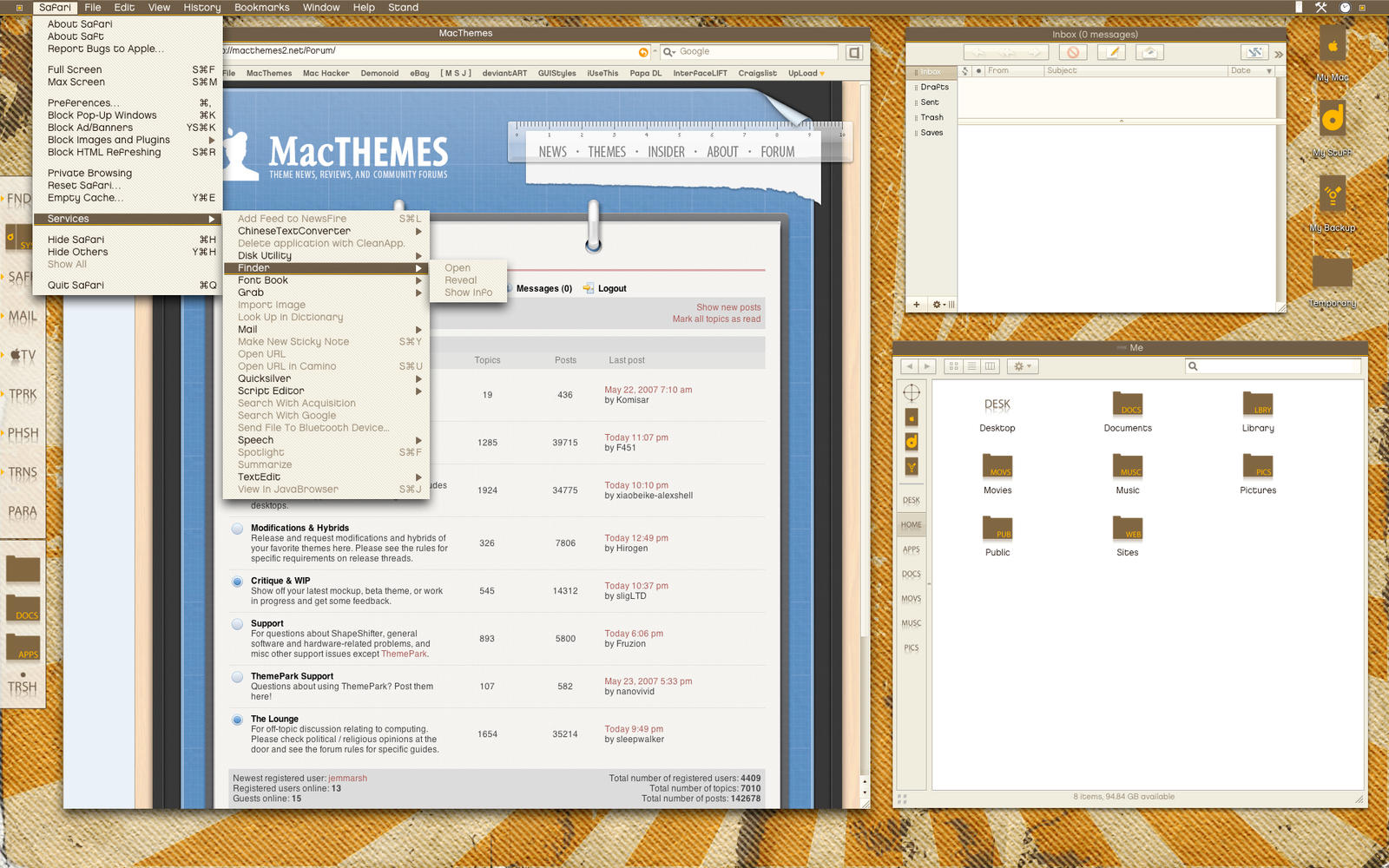Open the TRNS Dock item
Viewport: 1389px width, 868px height.
pyautogui.click(x=23, y=472)
